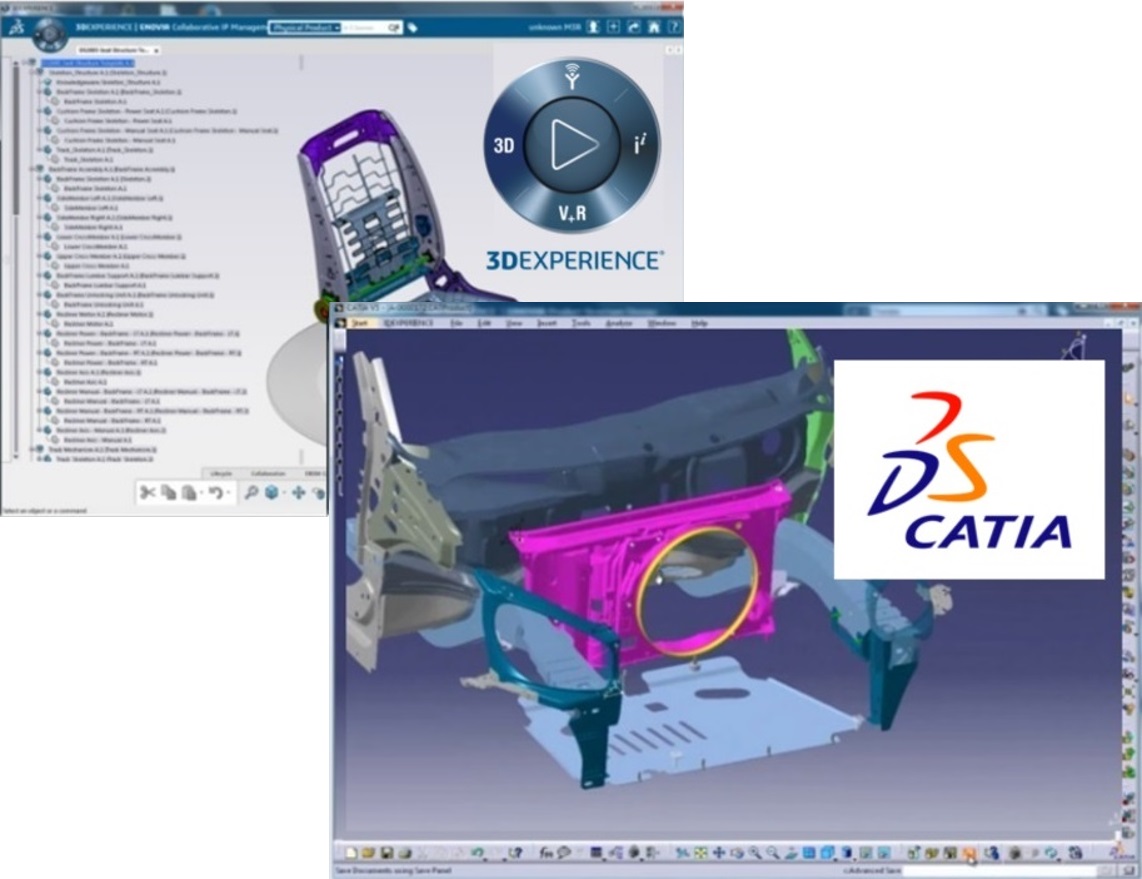The image size is (1142, 879).
Task: Select the highlighted root node of the tree
Action: coord(87,63)
